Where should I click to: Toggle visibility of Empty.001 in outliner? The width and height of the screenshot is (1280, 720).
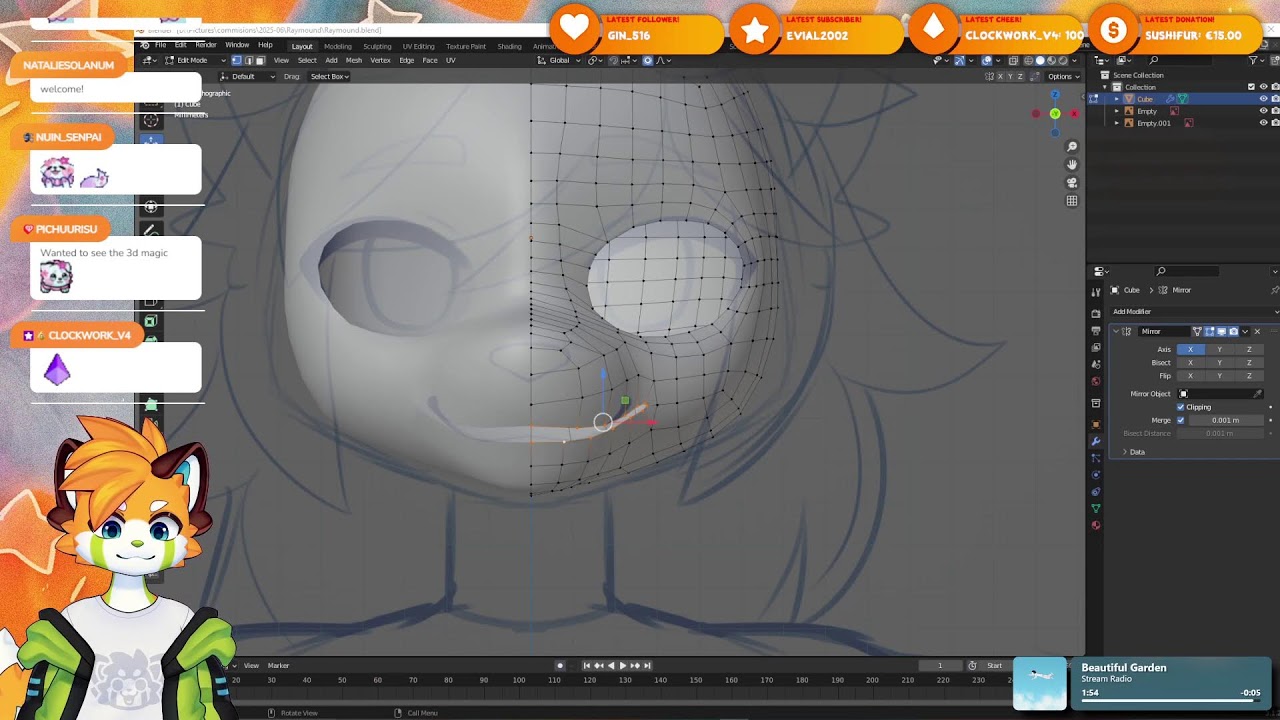pyautogui.click(x=1263, y=123)
